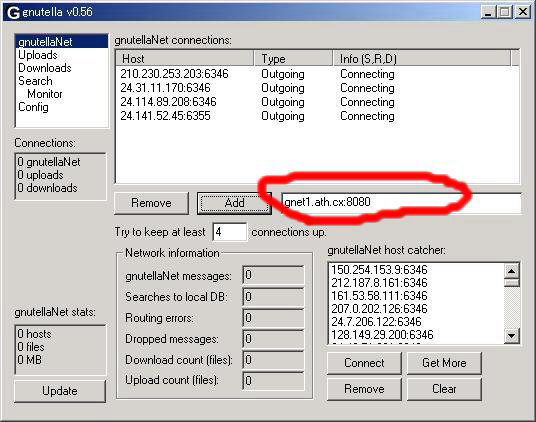Select host 24.7.206.122:6346 in host catcher
Viewport: 536px width, 422px height.
(x=376, y=322)
